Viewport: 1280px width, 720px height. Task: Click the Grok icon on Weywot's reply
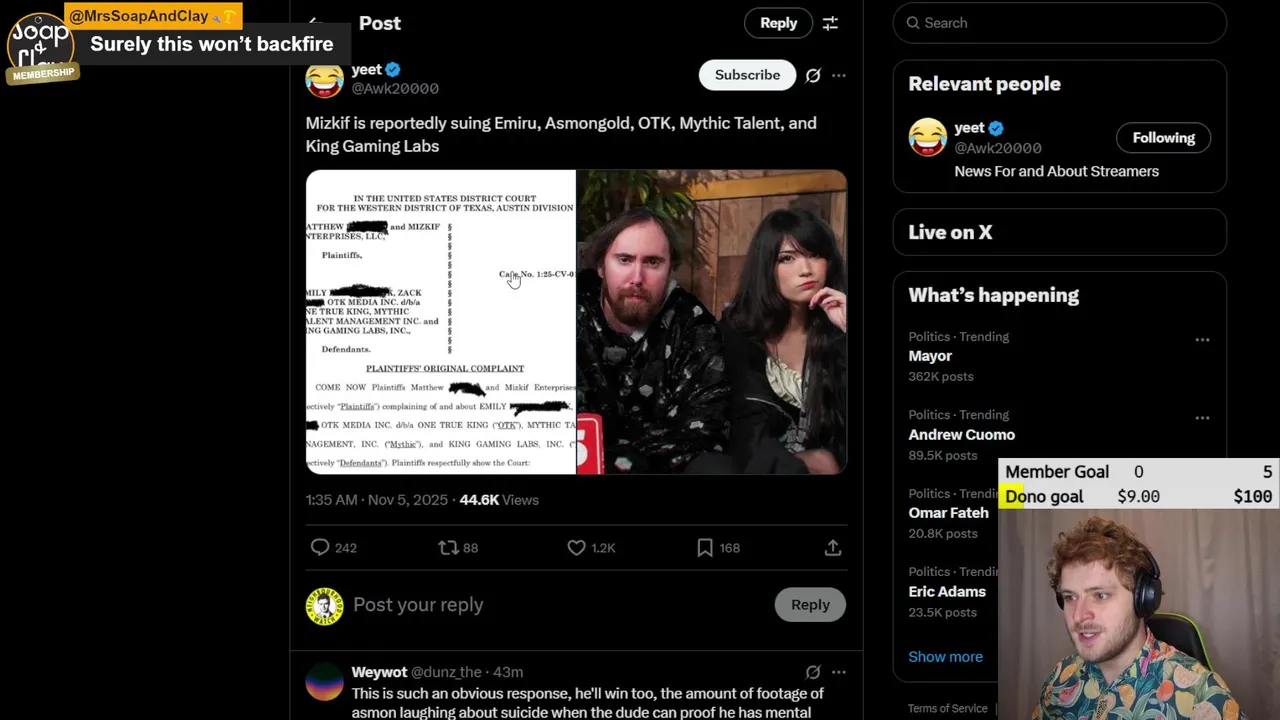pyautogui.click(x=813, y=672)
